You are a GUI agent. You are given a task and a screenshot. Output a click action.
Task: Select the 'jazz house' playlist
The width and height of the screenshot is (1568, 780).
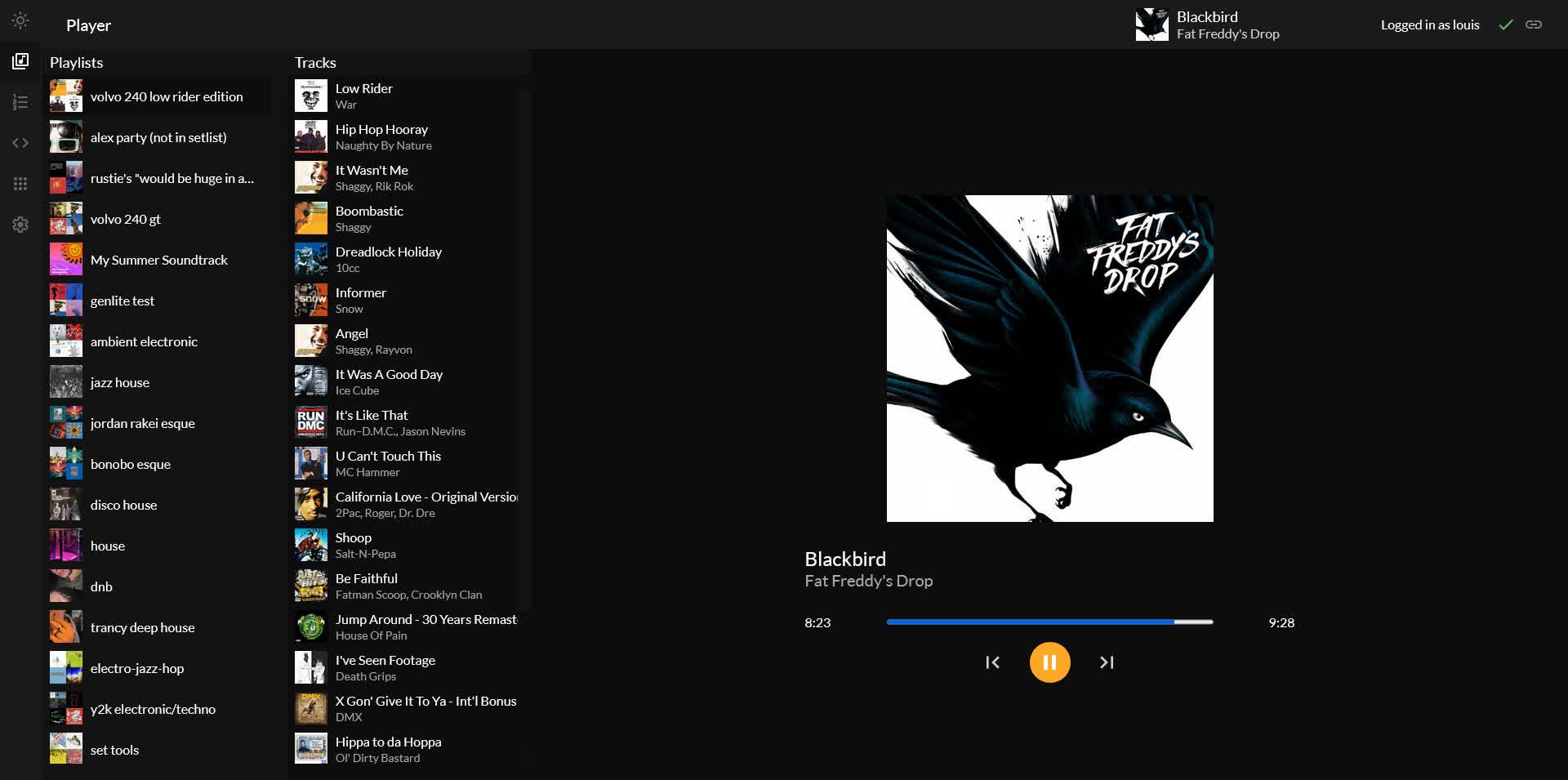120,382
